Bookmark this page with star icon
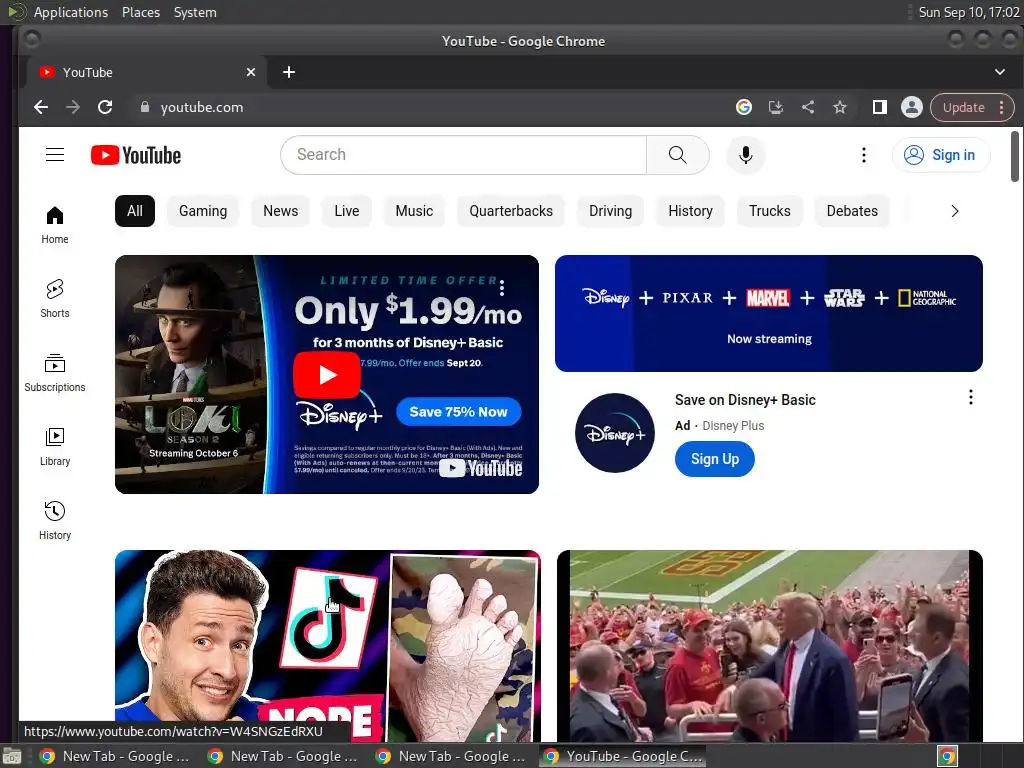Screen dimensions: 1024x768 coord(839,107)
